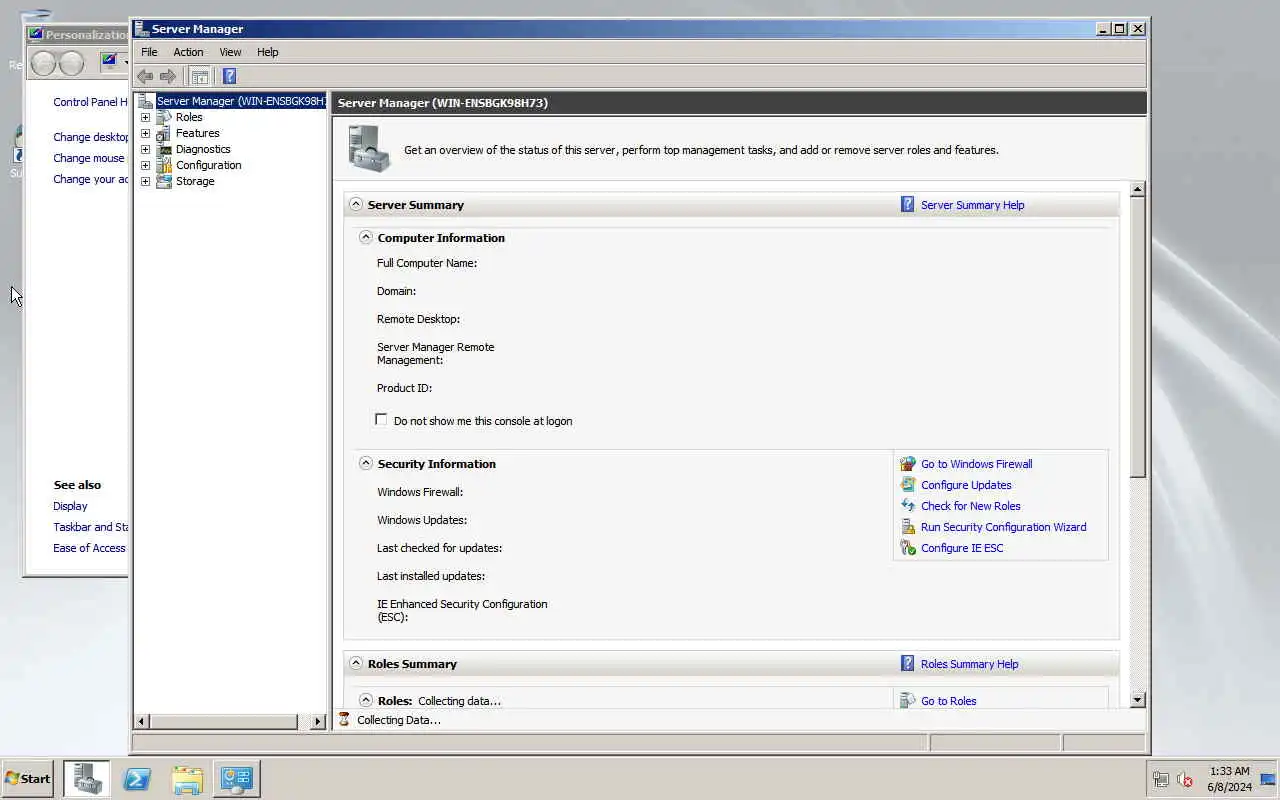Click Display link in Personalization window
The width and height of the screenshot is (1280, 800).
70,506
